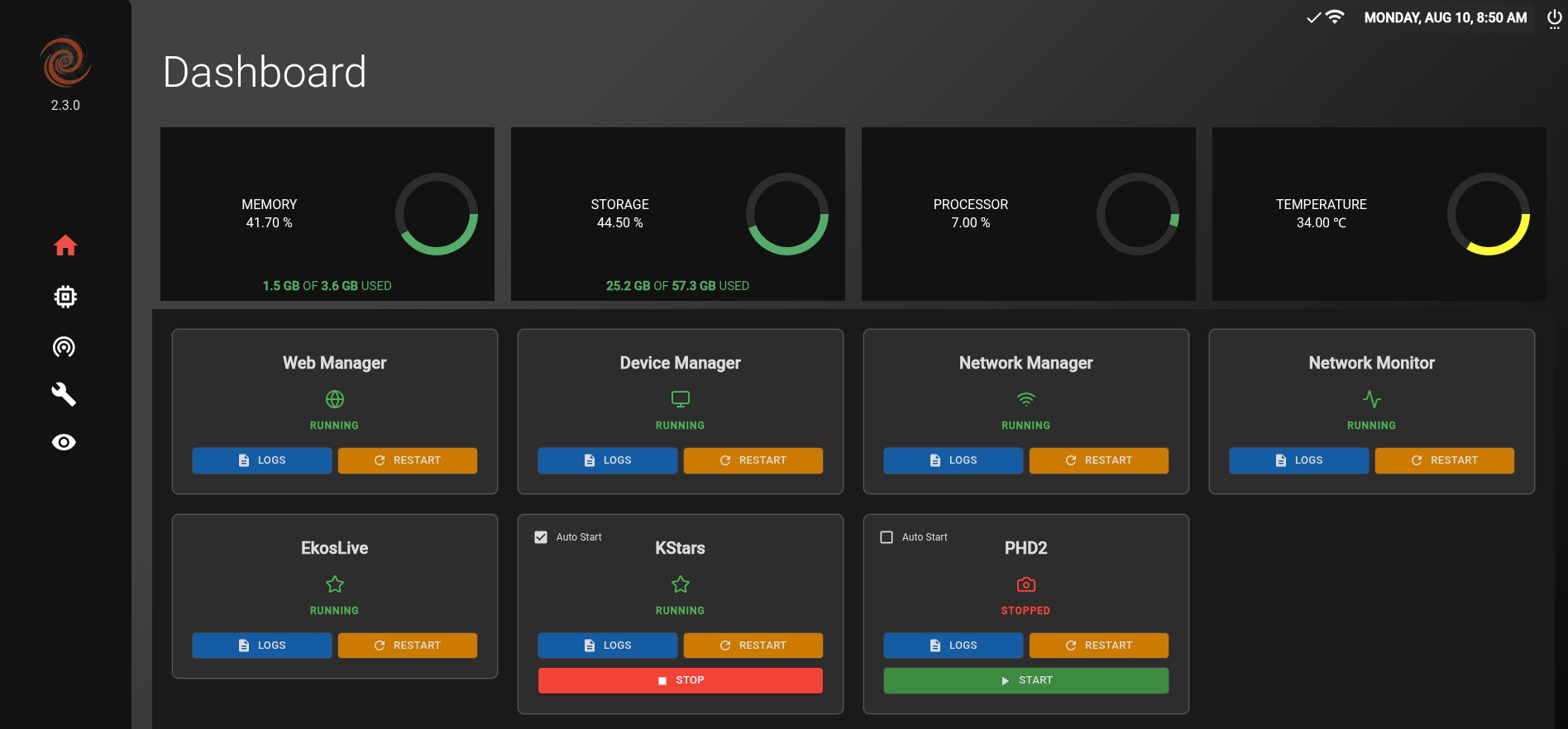Click the version number 2.3.0
1568x729 pixels.
pos(65,105)
